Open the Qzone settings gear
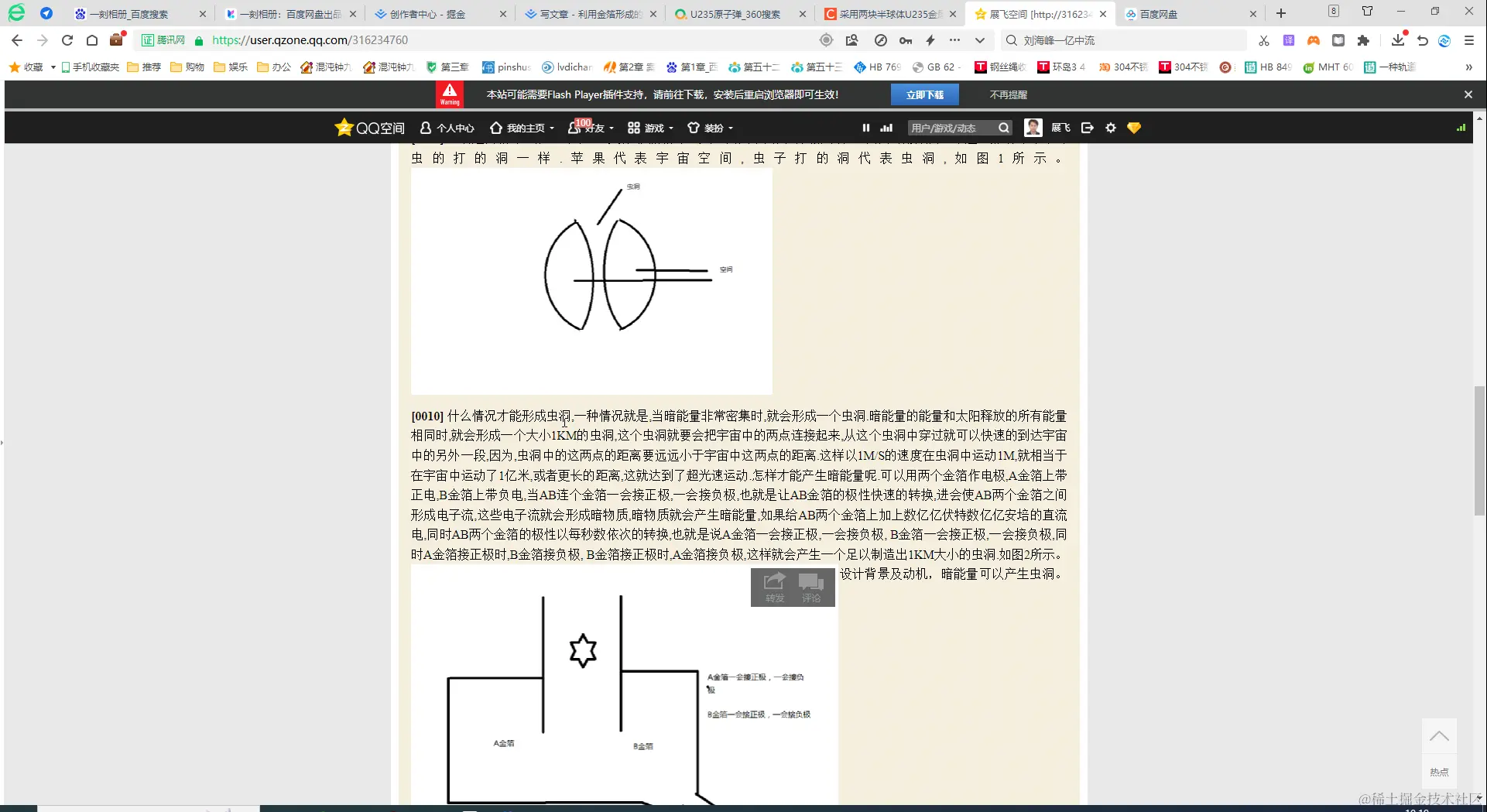Screen dimensions: 1487x812 (1110, 128)
